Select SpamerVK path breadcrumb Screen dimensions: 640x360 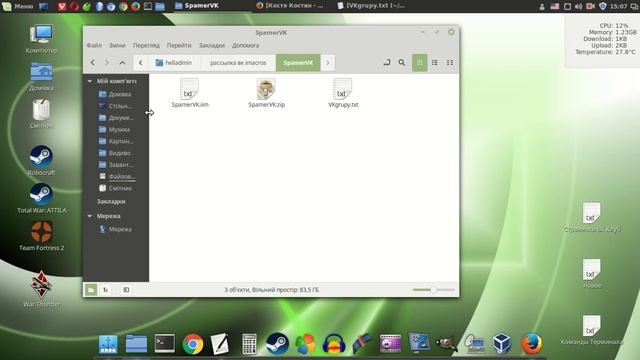pos(298,62)
